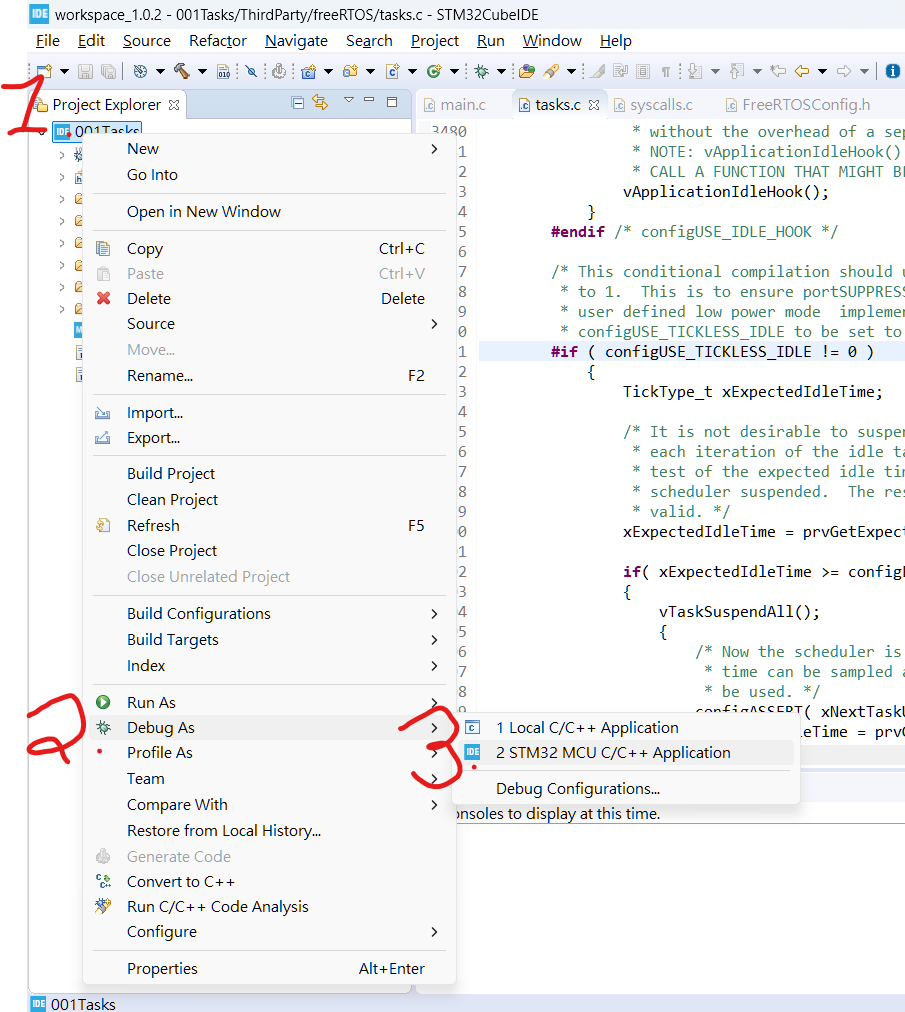Click the build hammer toolbar icon
The image size is (905, 1012).
coord(181,71)
